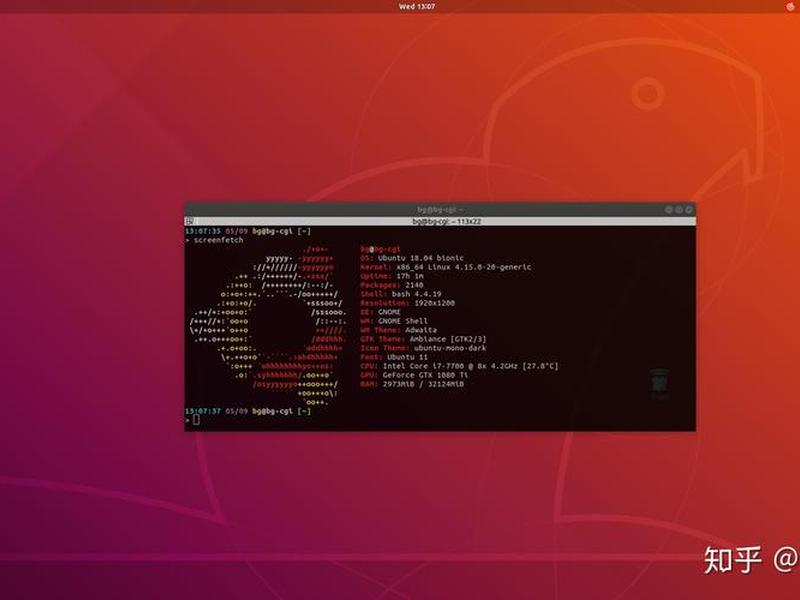Click the 'Resolution: 1920x1200' line

click(407, 303)
